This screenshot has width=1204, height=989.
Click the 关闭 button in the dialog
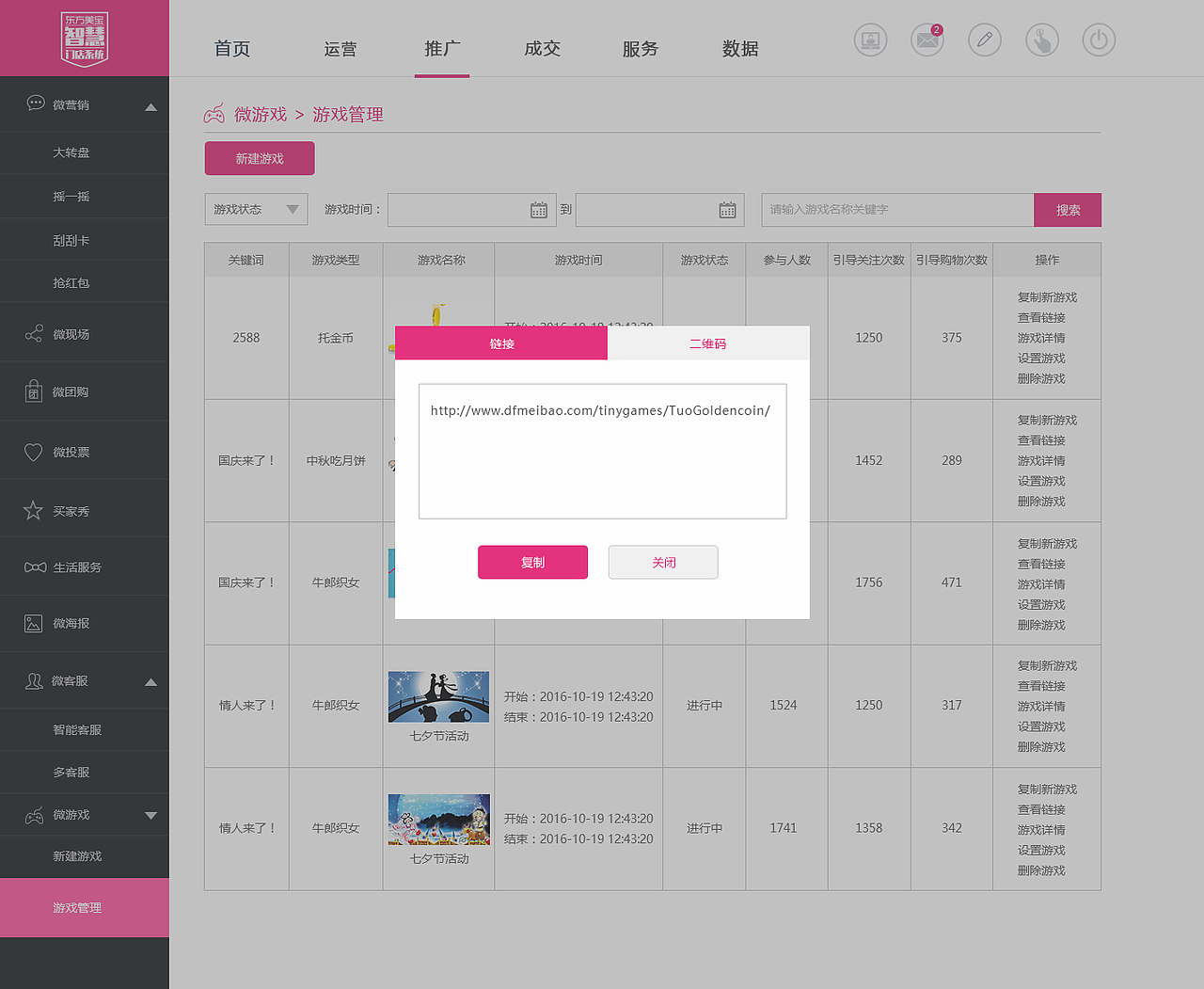click(x=663, y=562)
